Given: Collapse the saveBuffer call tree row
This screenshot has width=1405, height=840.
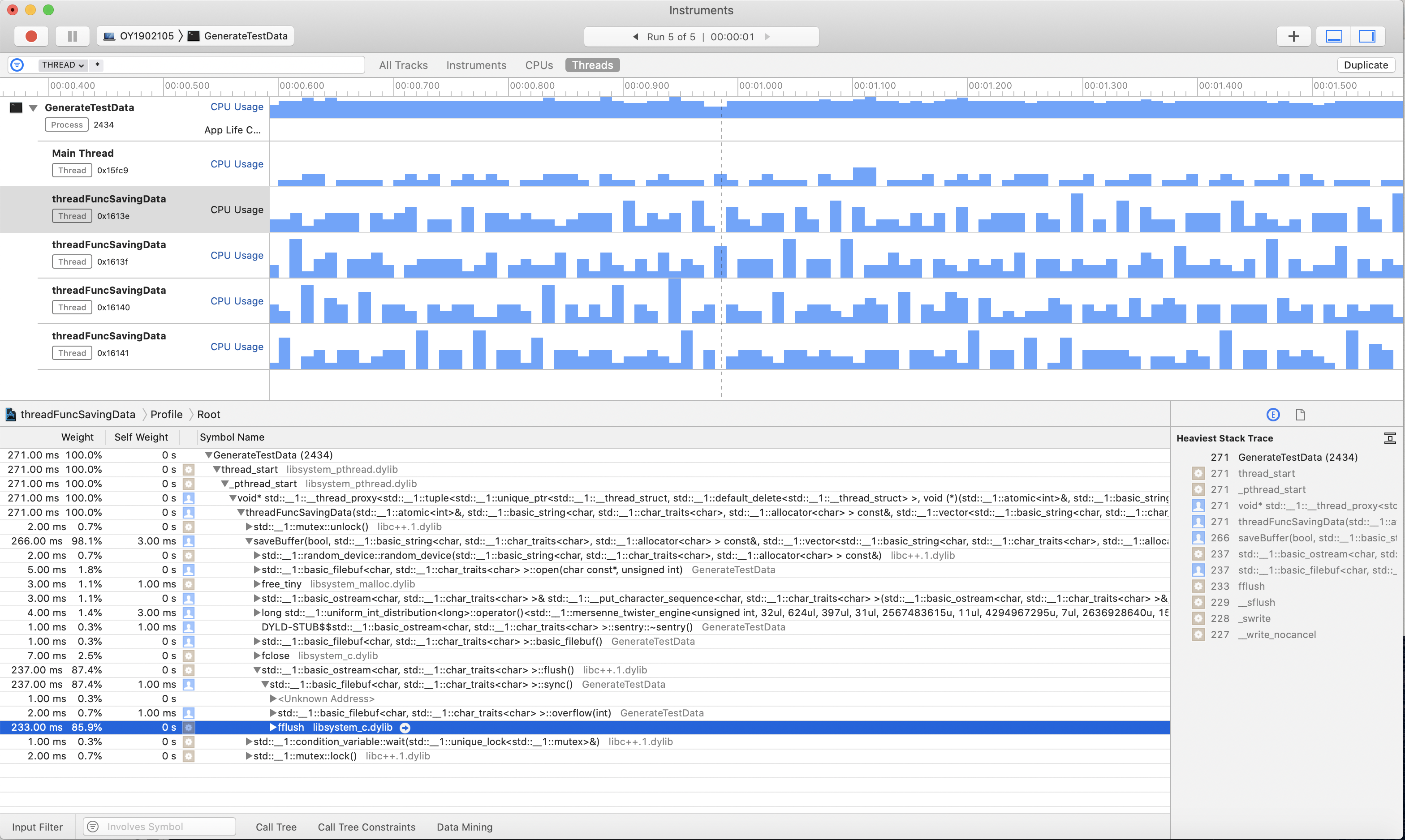Looking at the screenshot, I should pyautogui.click(x=249, y=541).
